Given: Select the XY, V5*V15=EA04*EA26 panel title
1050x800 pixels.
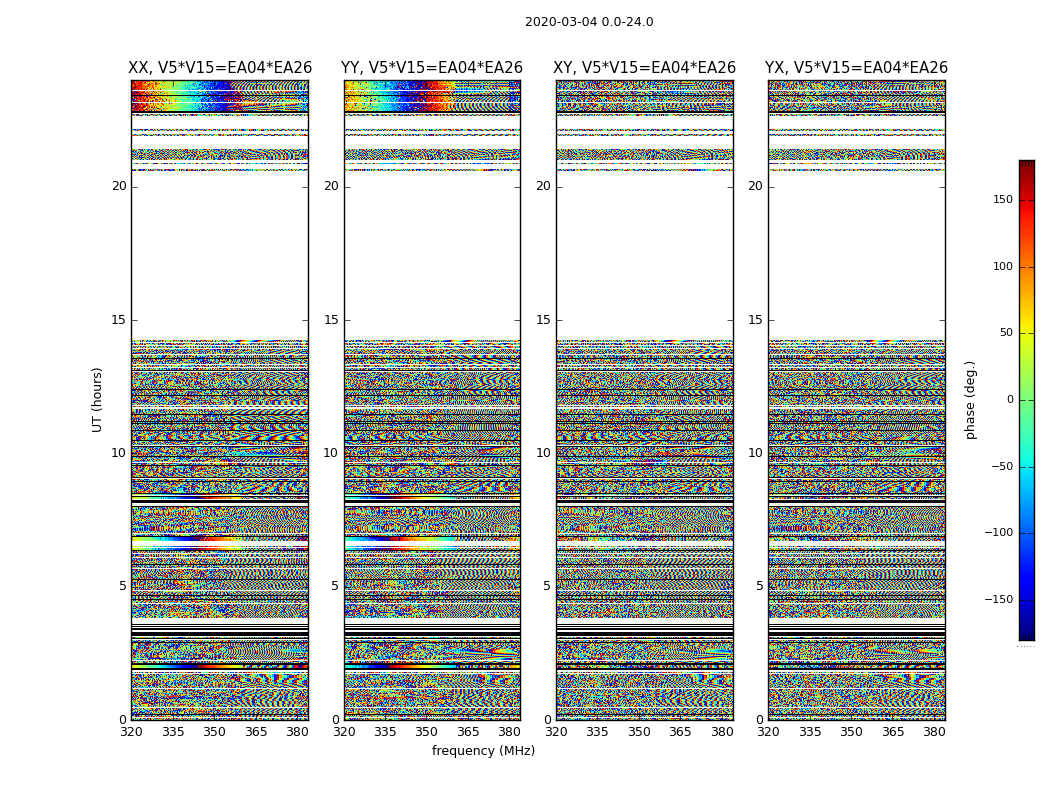Looking at the screenshot, I should click(644, 68).
